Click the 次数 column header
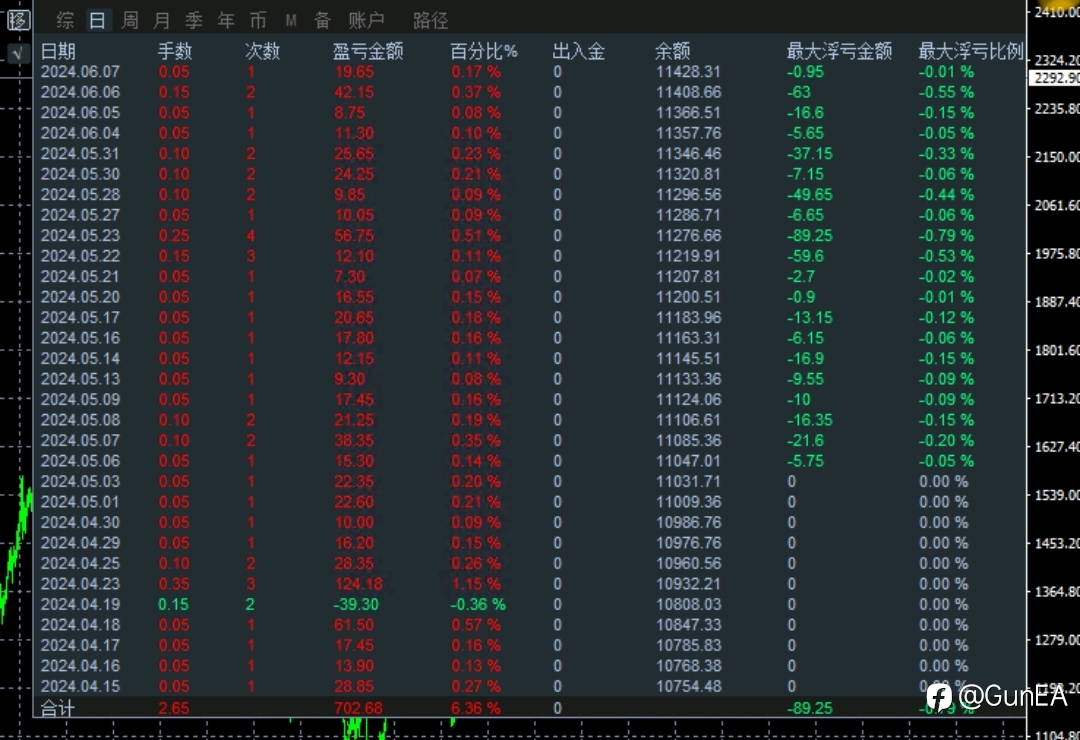This screenshot has width=1080, height=740. (x=262, y=51)
